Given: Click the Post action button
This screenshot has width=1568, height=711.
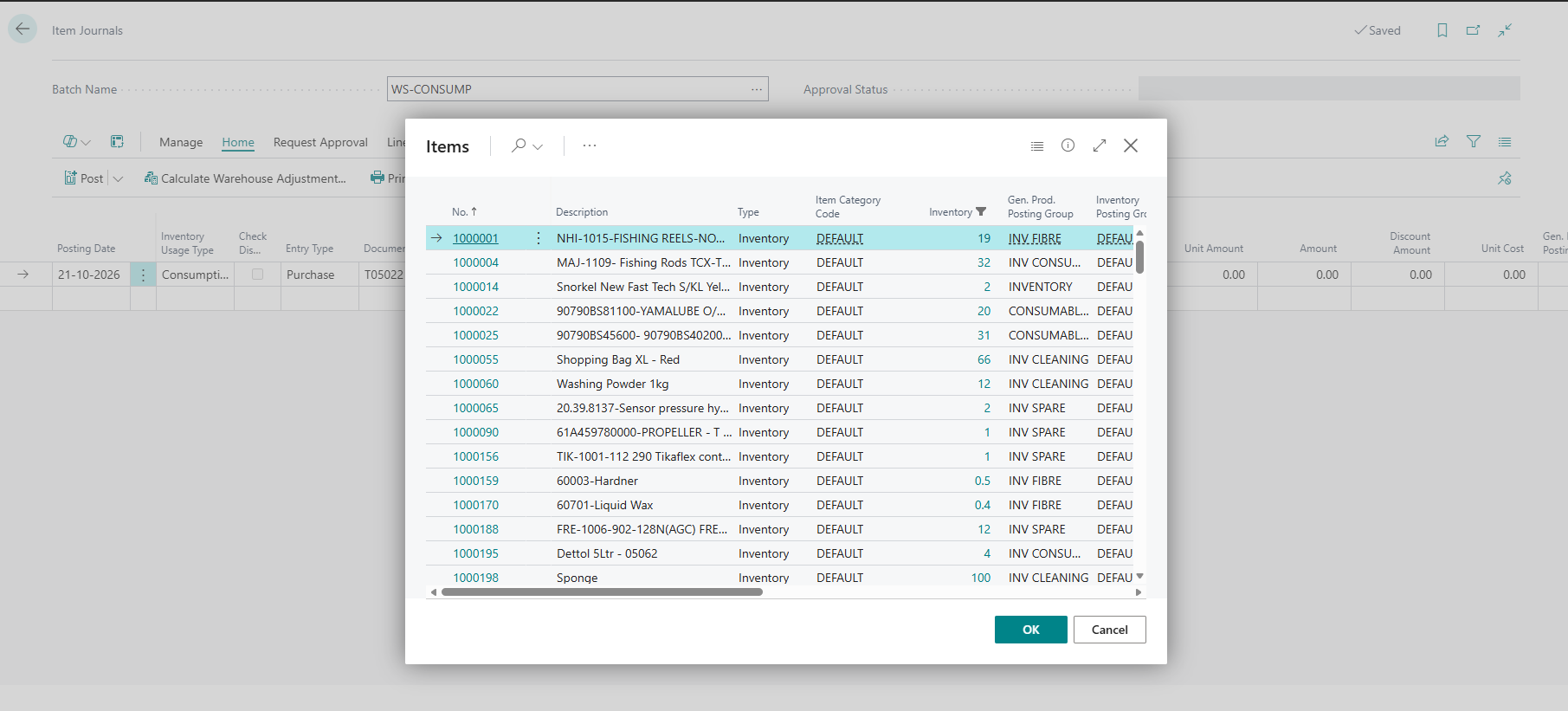Looking at the screenshot, I should pos(84,178).
